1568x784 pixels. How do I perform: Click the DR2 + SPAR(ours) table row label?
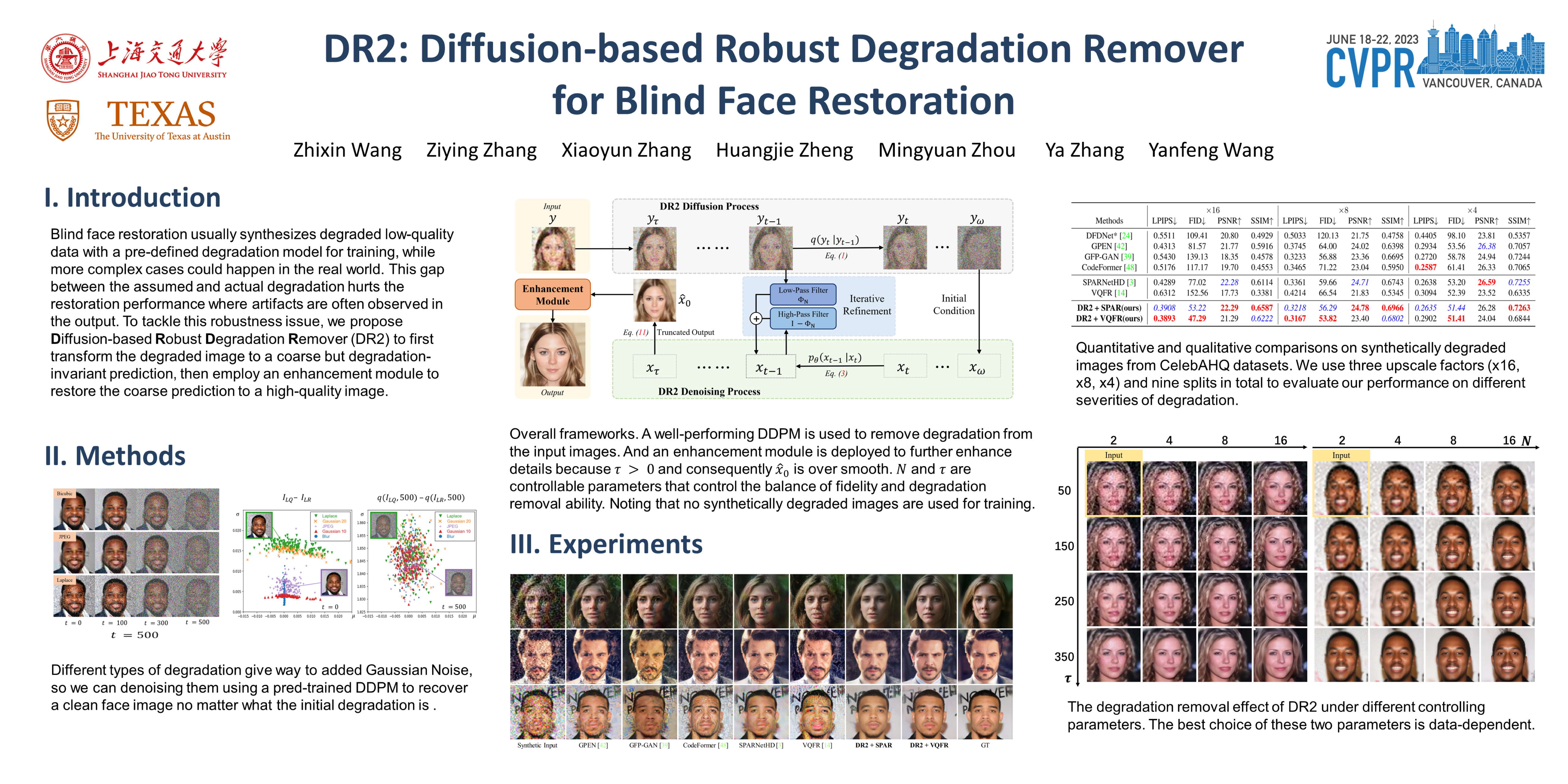[1108, 308]
